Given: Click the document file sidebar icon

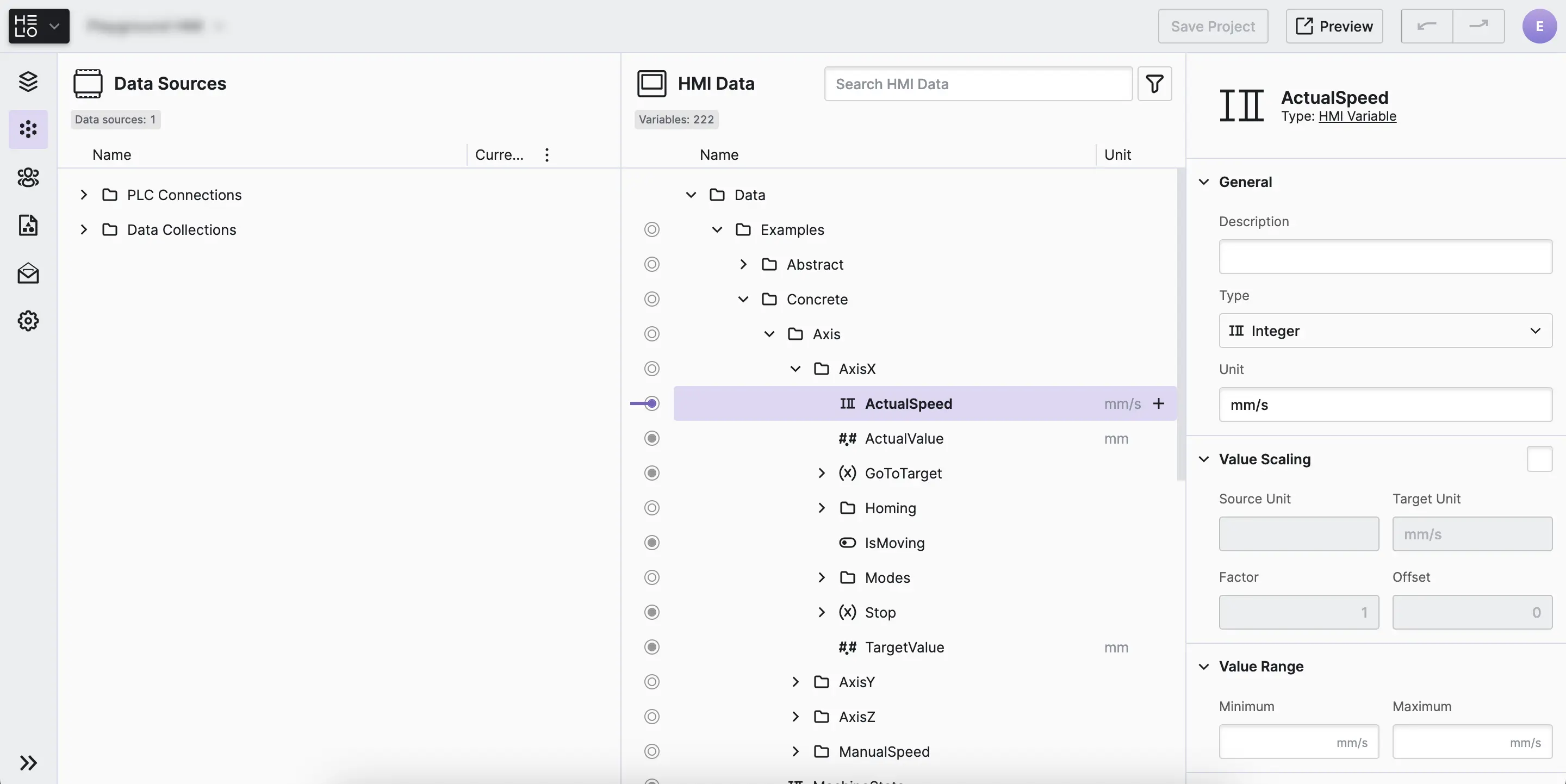Looking at the screenshot, I should (x=28, y=226).
